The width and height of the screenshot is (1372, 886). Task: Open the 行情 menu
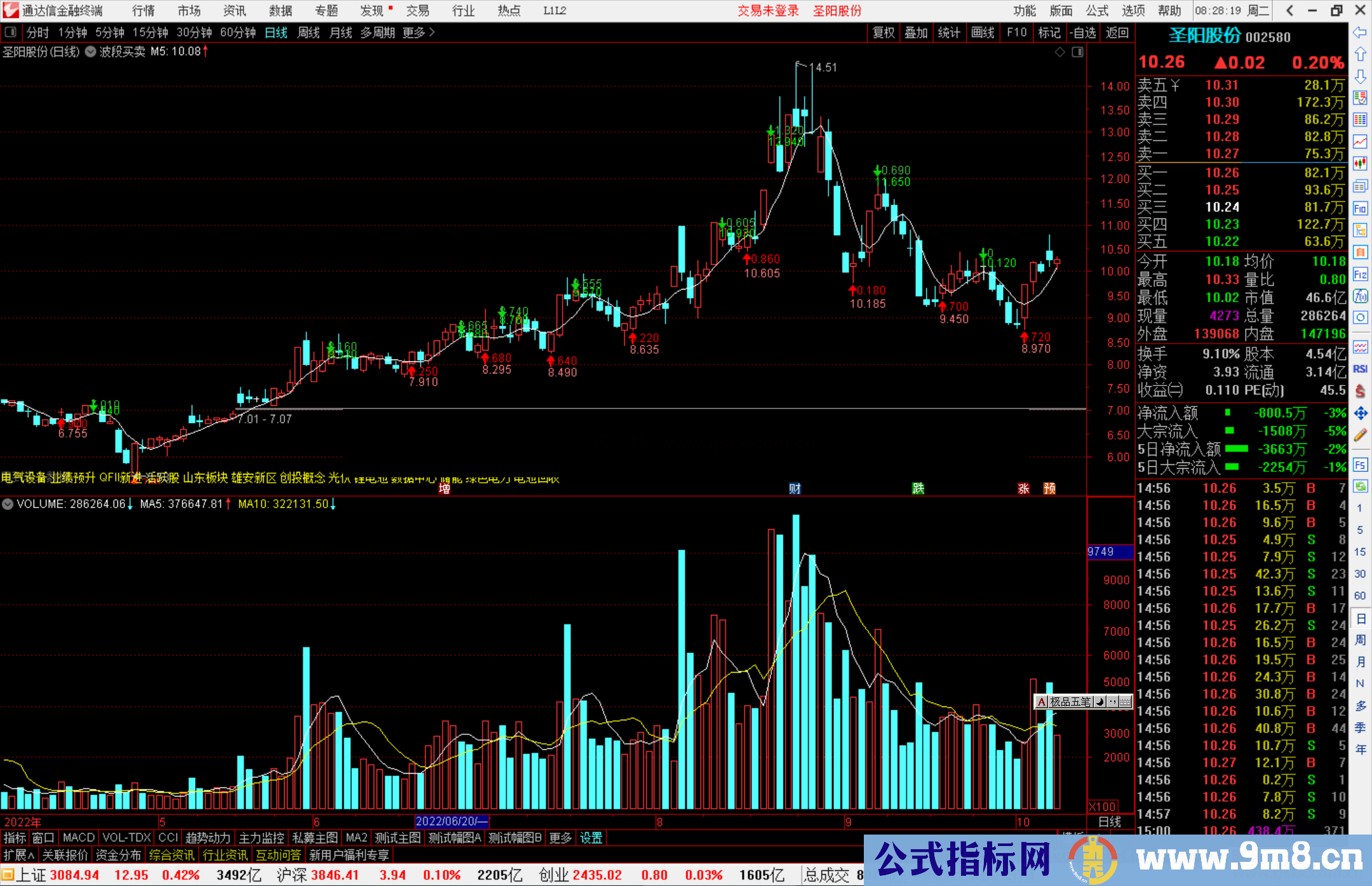[x=144, y=11]
